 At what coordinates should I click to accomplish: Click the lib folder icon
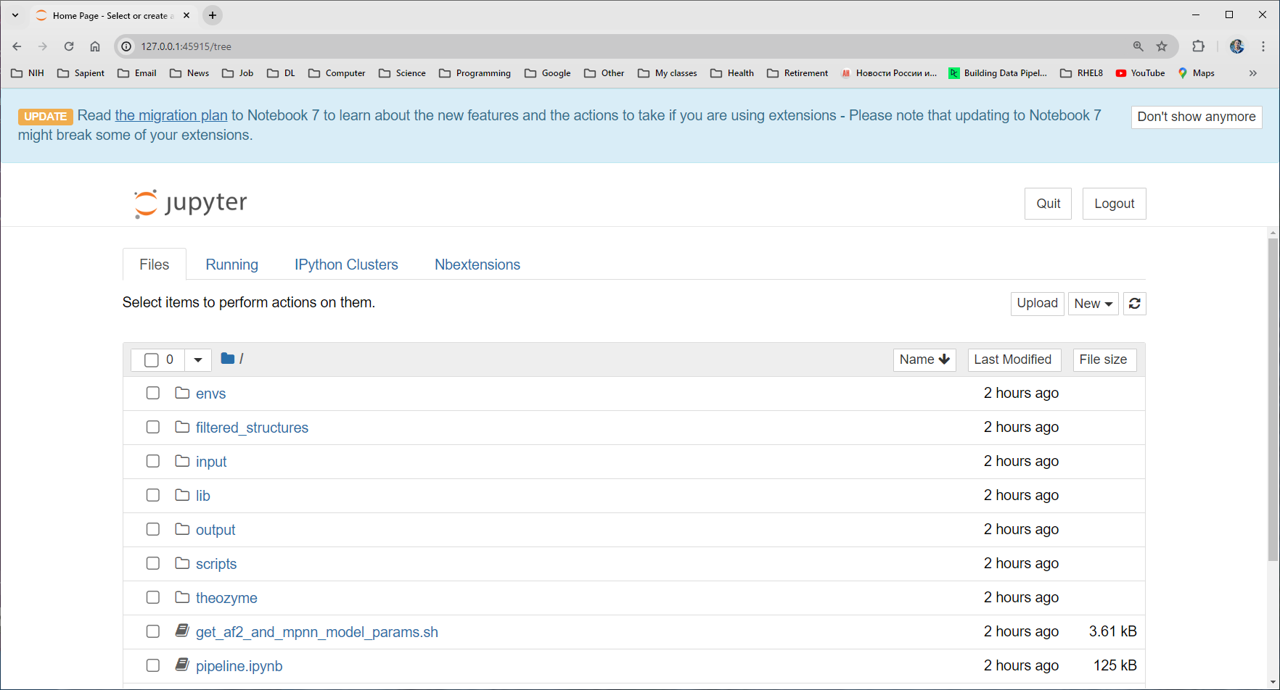point(182,495)
